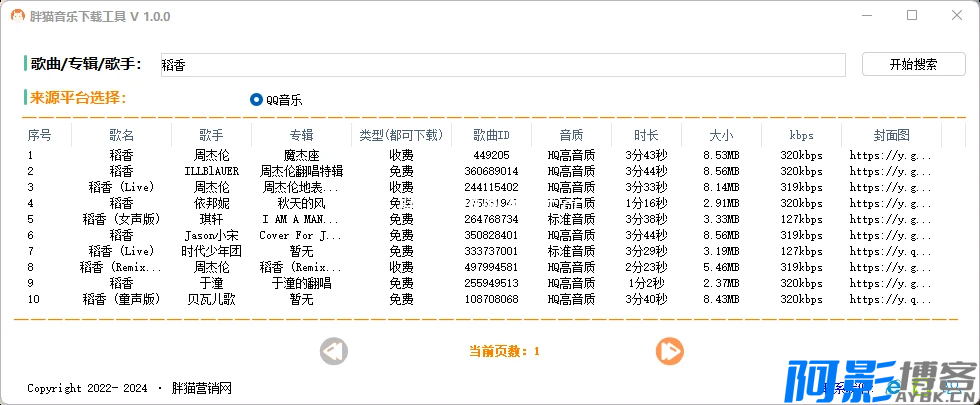980x405 pixels.
Task: Click duration 3分43秒
Action: 646,155
